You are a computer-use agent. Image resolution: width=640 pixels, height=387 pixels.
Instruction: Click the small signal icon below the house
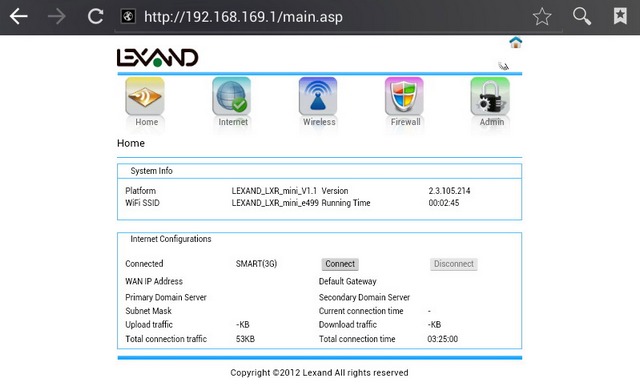tap(504, 66)
